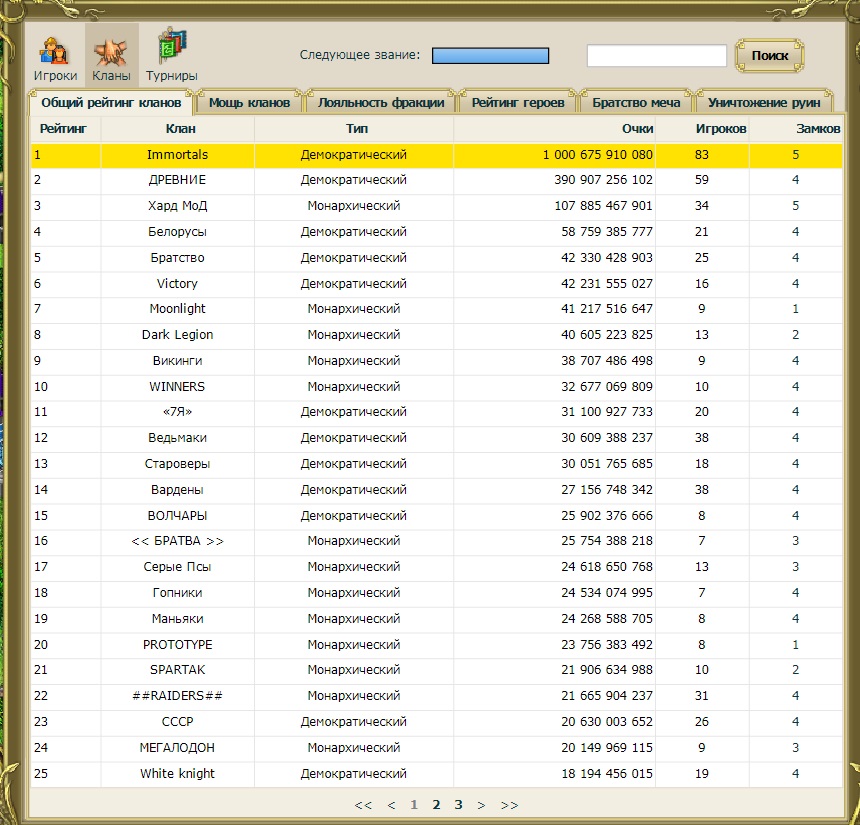The height and width of the screenshot is (825, 860).
Task: Select the МЕГАЛОДОН clan name
Action: [x=177, y=748]
